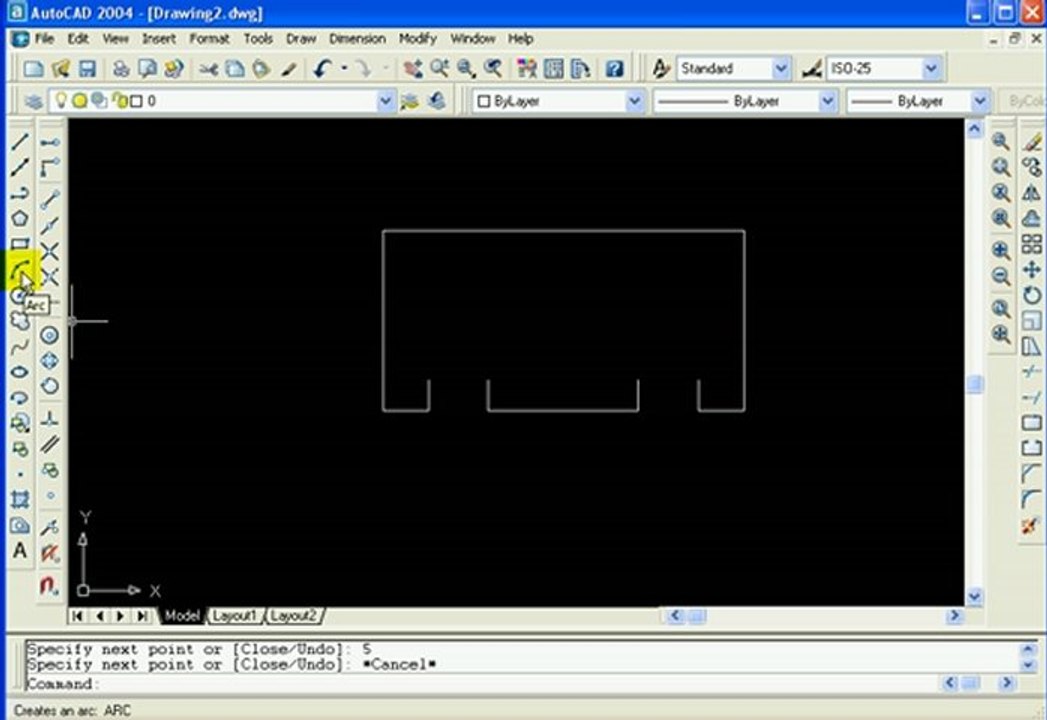Switch to the Layout1 tab
This screenshot has width=1047, height=720.
(x=234, y=616)
